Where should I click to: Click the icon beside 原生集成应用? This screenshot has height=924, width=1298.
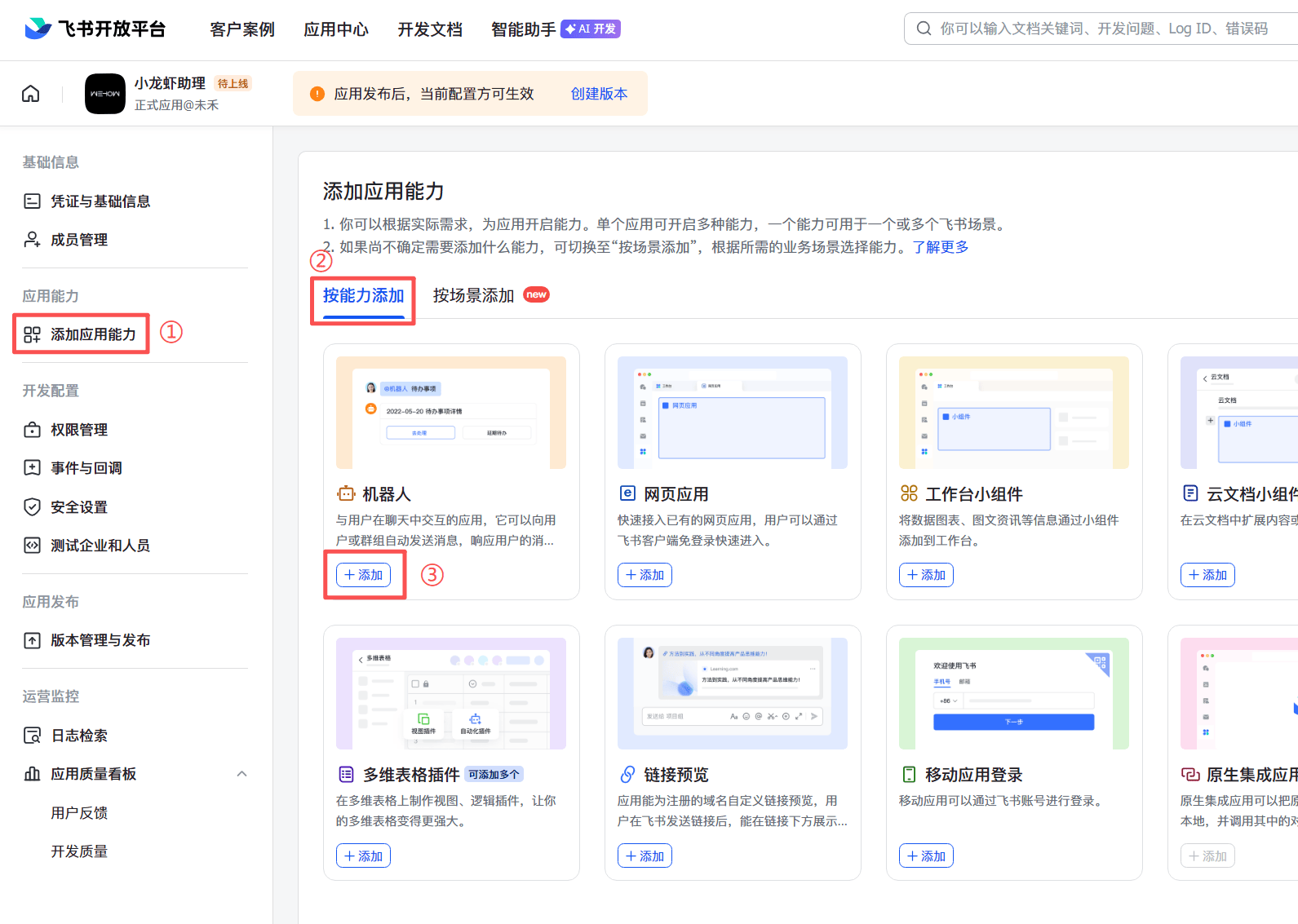[1190, 774]
